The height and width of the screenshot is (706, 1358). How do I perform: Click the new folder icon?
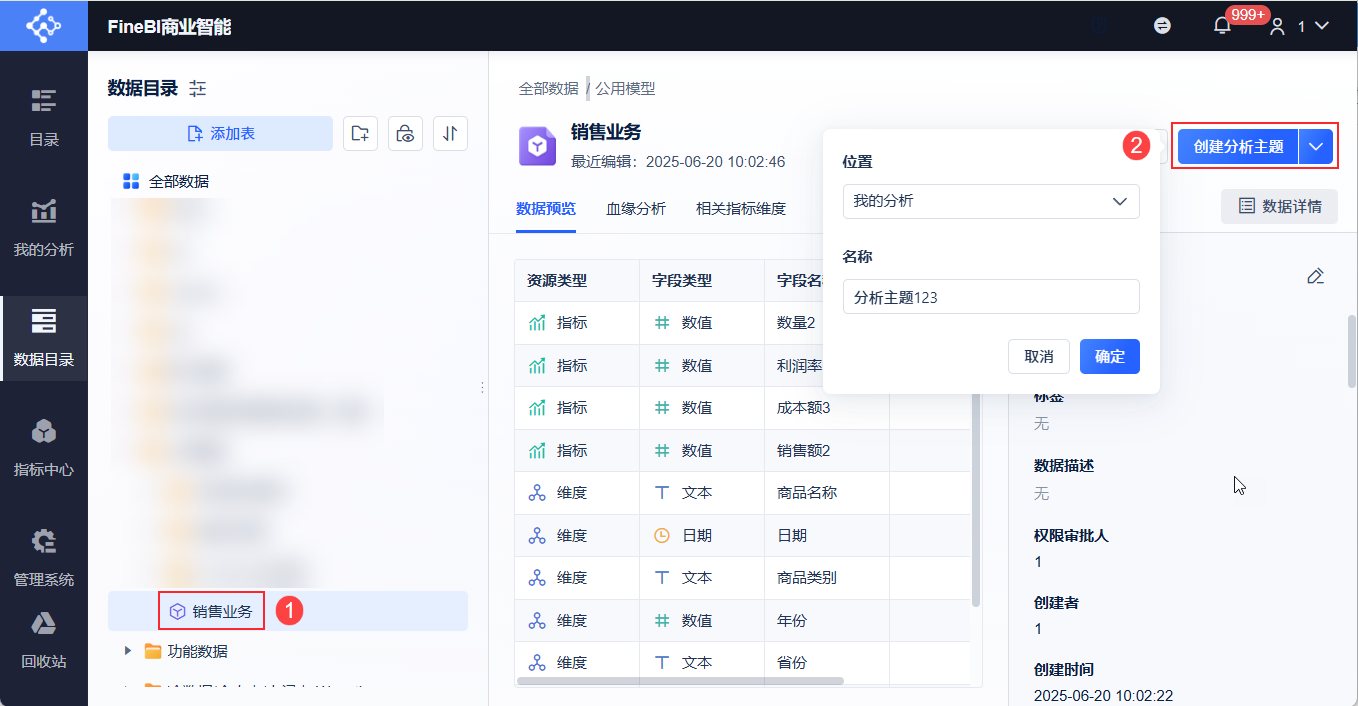point(360,133)
